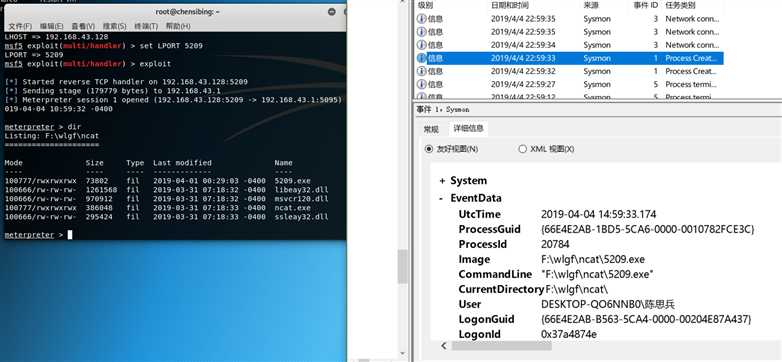The width and height of the screenshot is (782, 362).
Task: Click ncat.exe in the dir listing
Action: click(292, 208)
